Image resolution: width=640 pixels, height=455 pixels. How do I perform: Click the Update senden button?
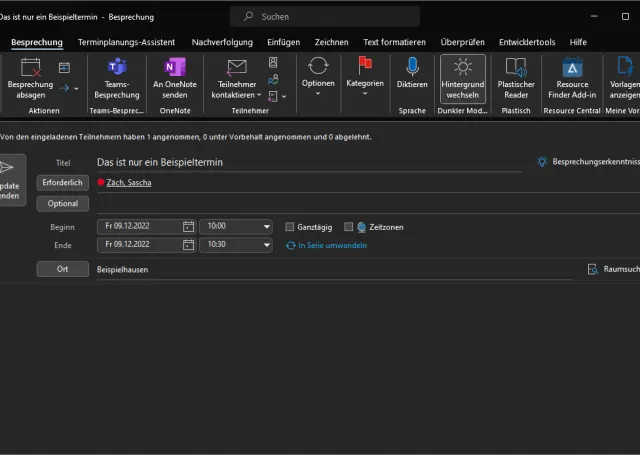point(8,180)
